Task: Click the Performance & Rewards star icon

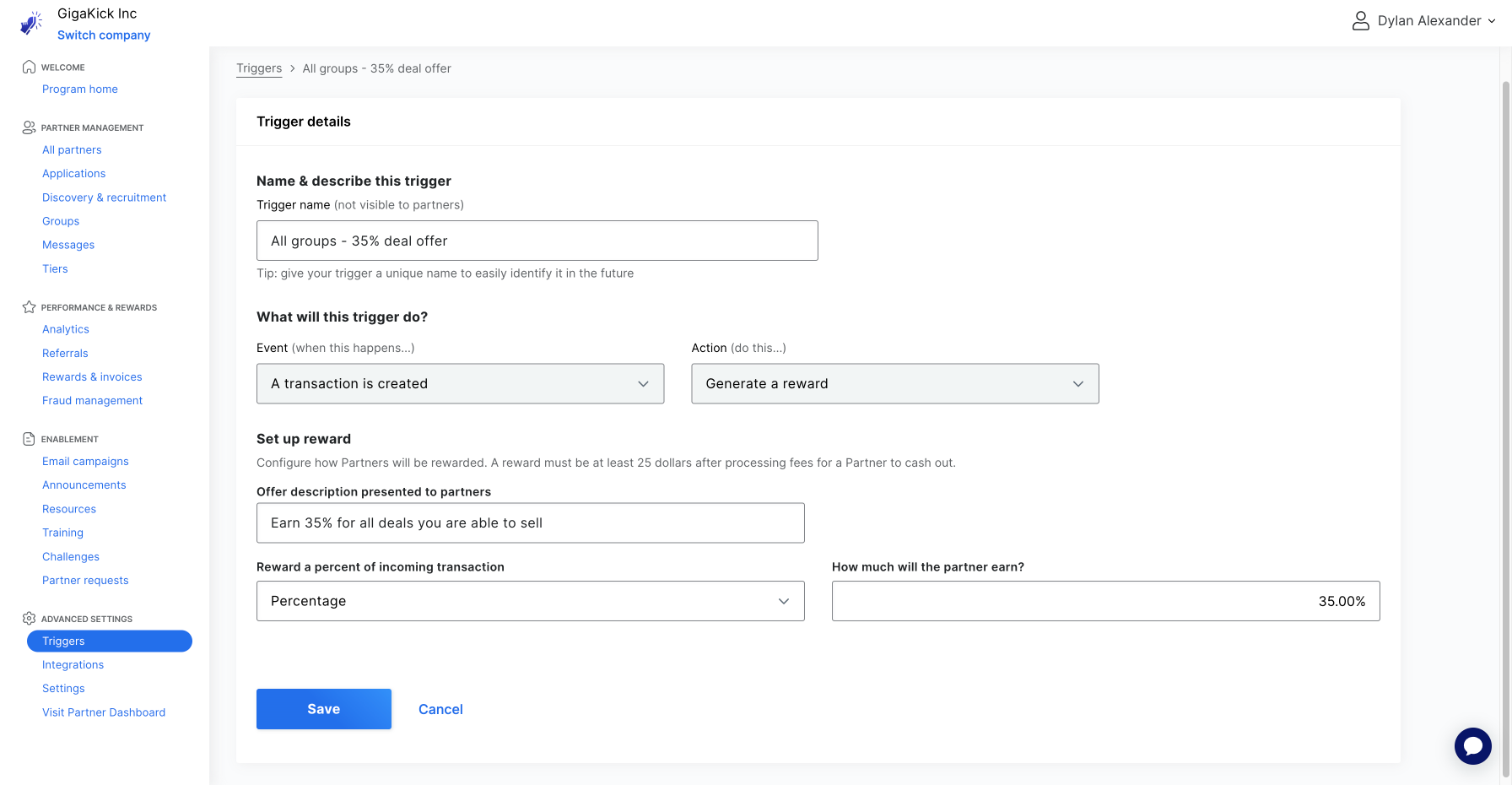Action: click(29, 307)
